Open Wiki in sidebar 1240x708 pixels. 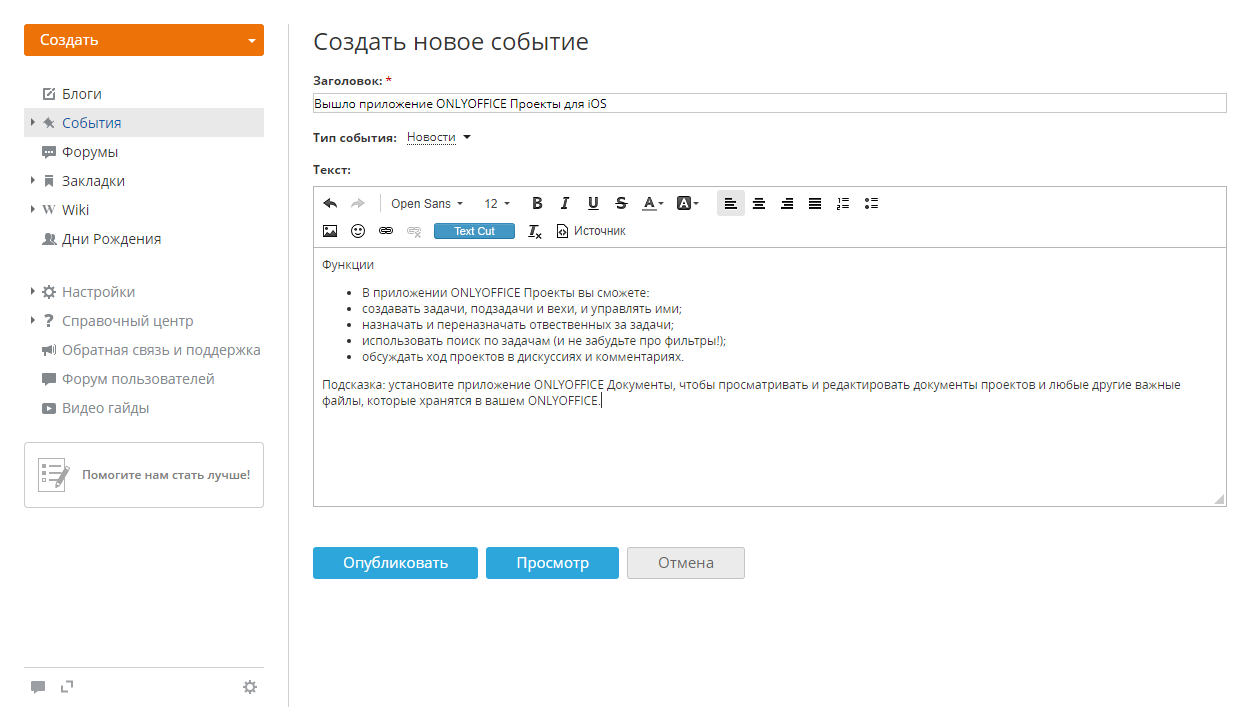point(75,210)
